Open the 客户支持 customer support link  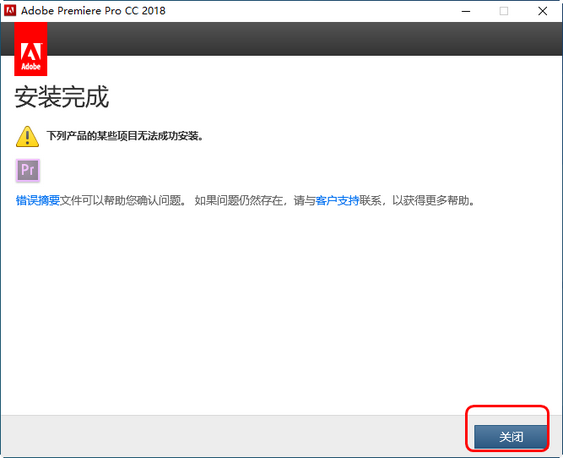(337, 200)
